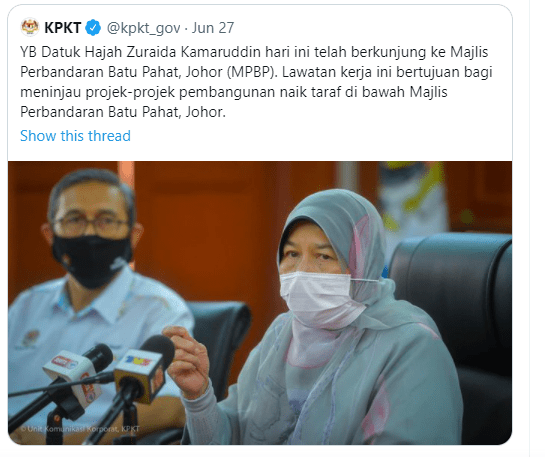Open the Jun 27 tweet timestamp
The width and height of the screenshot is (545, 457).
[213, 28]
